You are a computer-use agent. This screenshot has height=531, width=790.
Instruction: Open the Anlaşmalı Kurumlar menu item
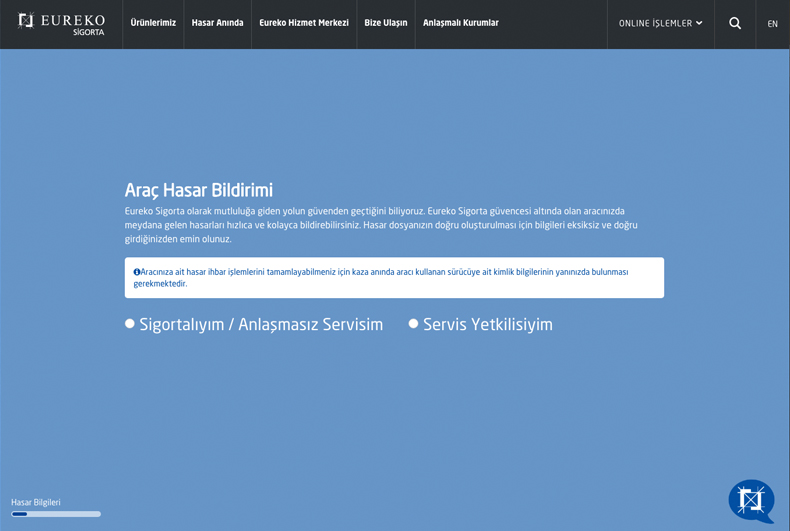pos(460,23)
